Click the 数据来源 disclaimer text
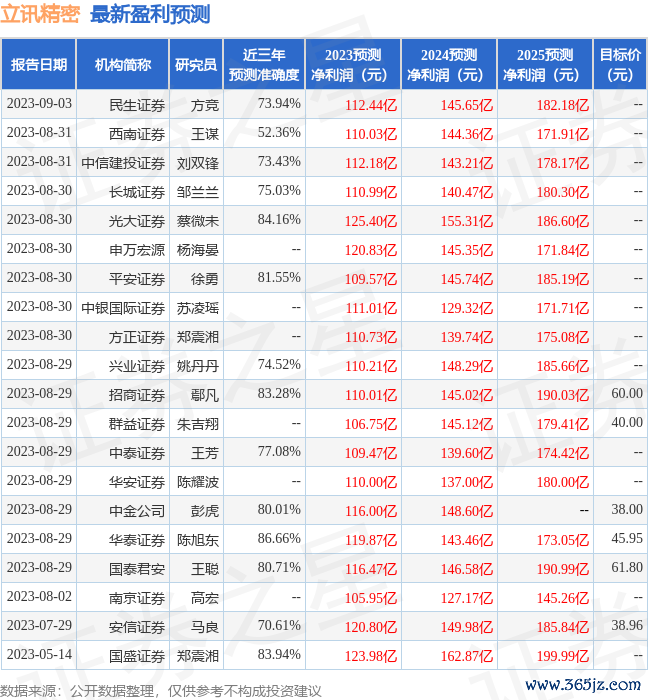Image resolution: width=648 pixels, height=700 pixels. pyautogui.click(x=161, y=692)
